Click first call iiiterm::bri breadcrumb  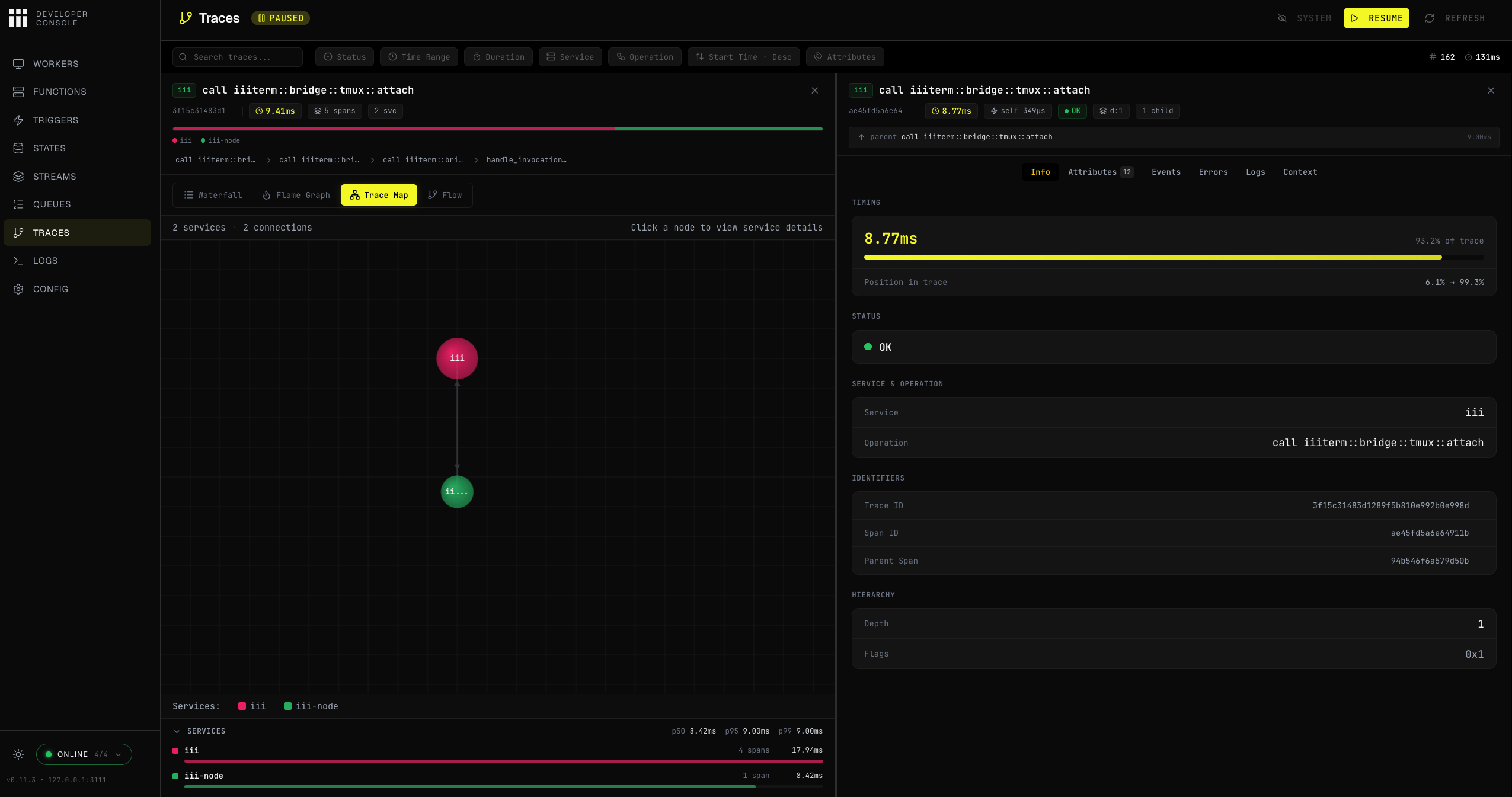coord(215,160)
